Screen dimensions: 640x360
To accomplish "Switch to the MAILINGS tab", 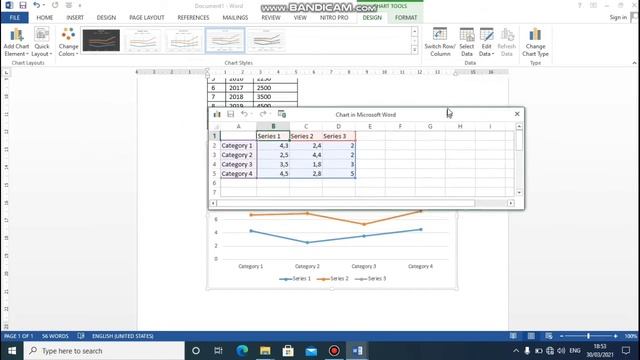I will (235, 18).
